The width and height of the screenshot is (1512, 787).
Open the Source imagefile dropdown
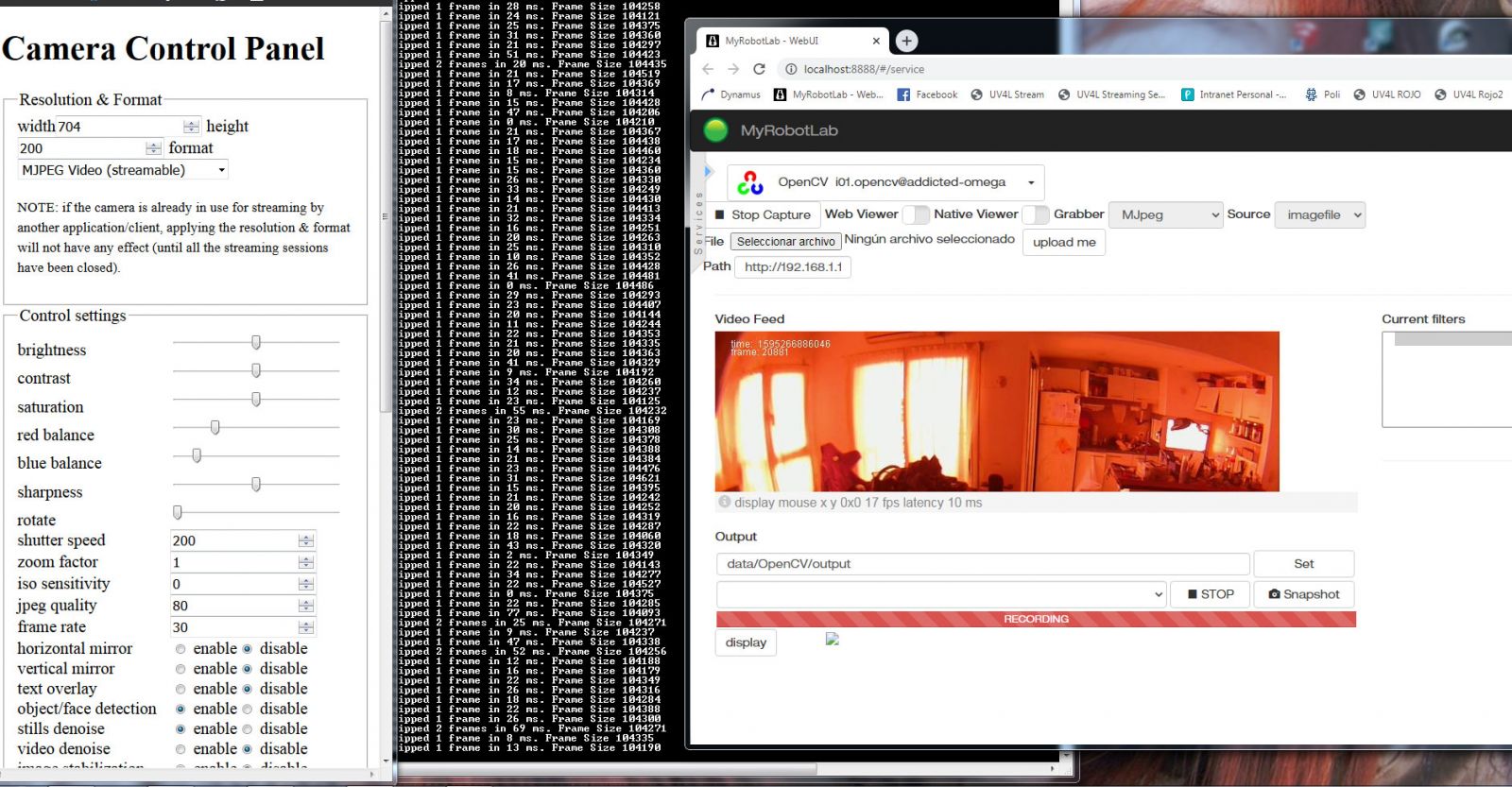(x=1320, y=215)
